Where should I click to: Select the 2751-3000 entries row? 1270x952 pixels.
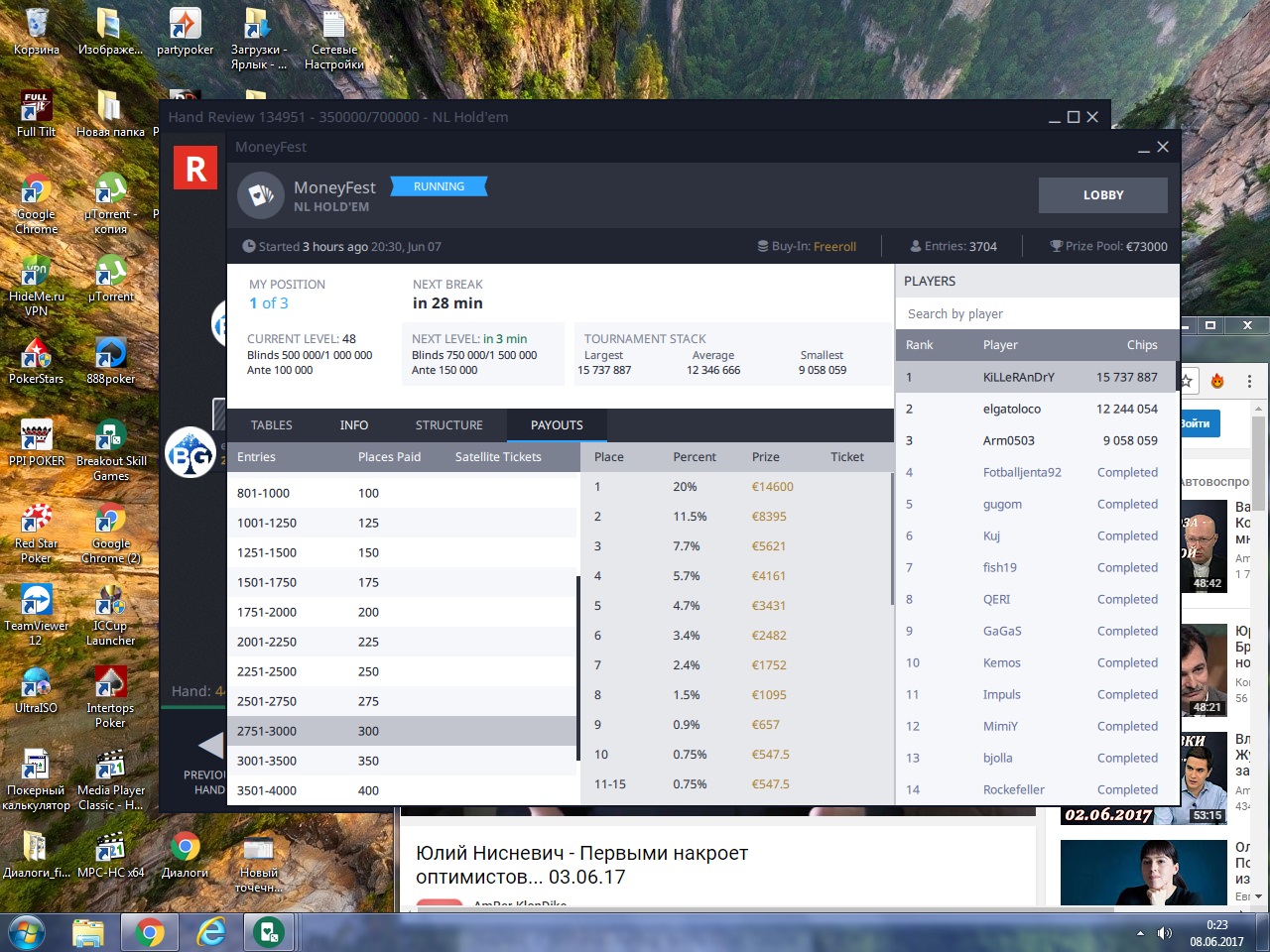pos(402,731)
